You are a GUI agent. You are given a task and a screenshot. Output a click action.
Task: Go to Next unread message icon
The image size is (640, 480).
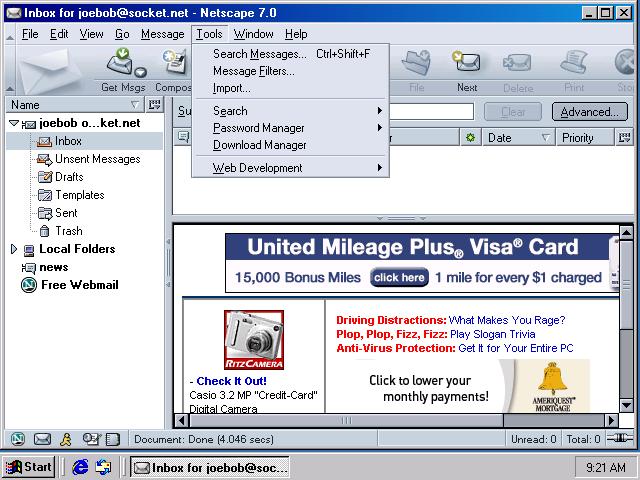pos(467,62)
